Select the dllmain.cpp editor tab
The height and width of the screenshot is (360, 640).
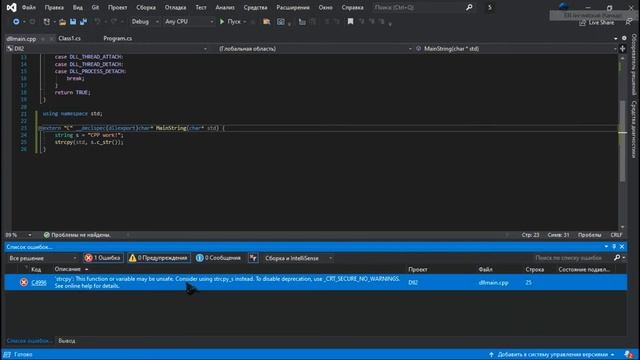pos(21,39)
